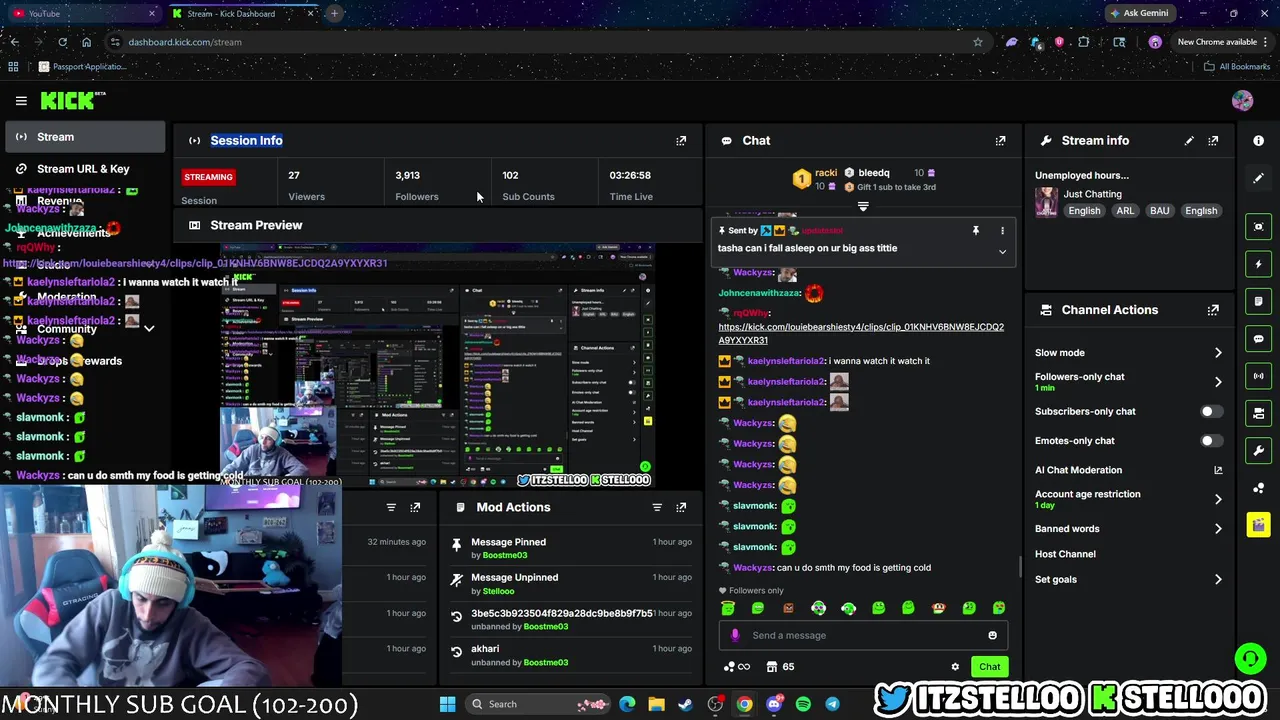
Task: Toggle broadcast signal widget in right sidebar
Action: [x=1259, y=376]
